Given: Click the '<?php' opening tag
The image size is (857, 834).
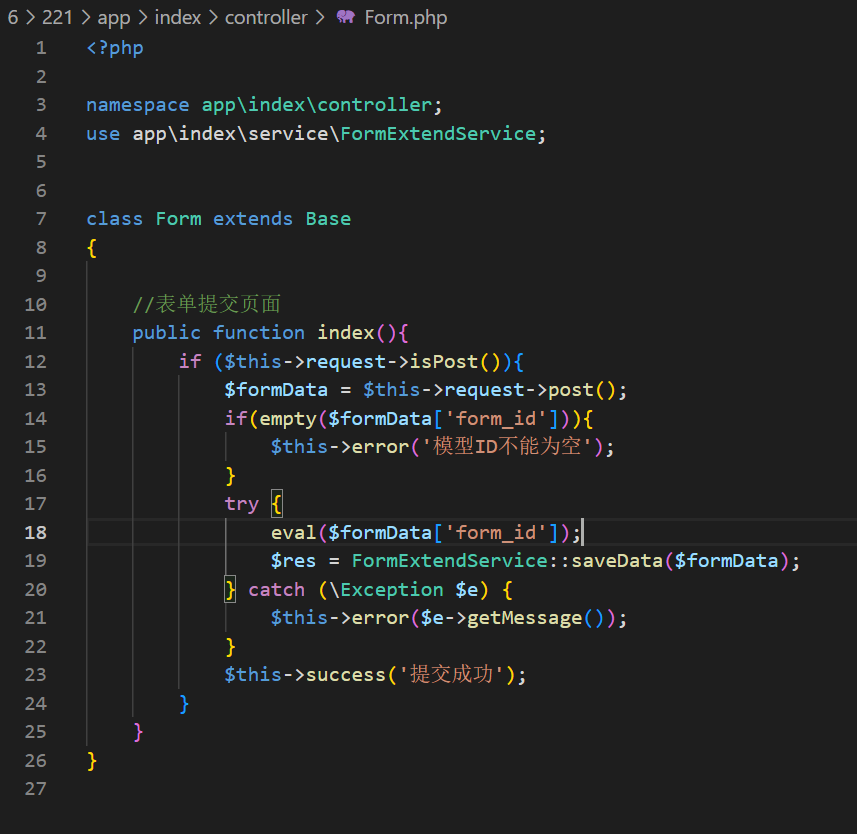Looking at the screenshot, I should [115, 48].
